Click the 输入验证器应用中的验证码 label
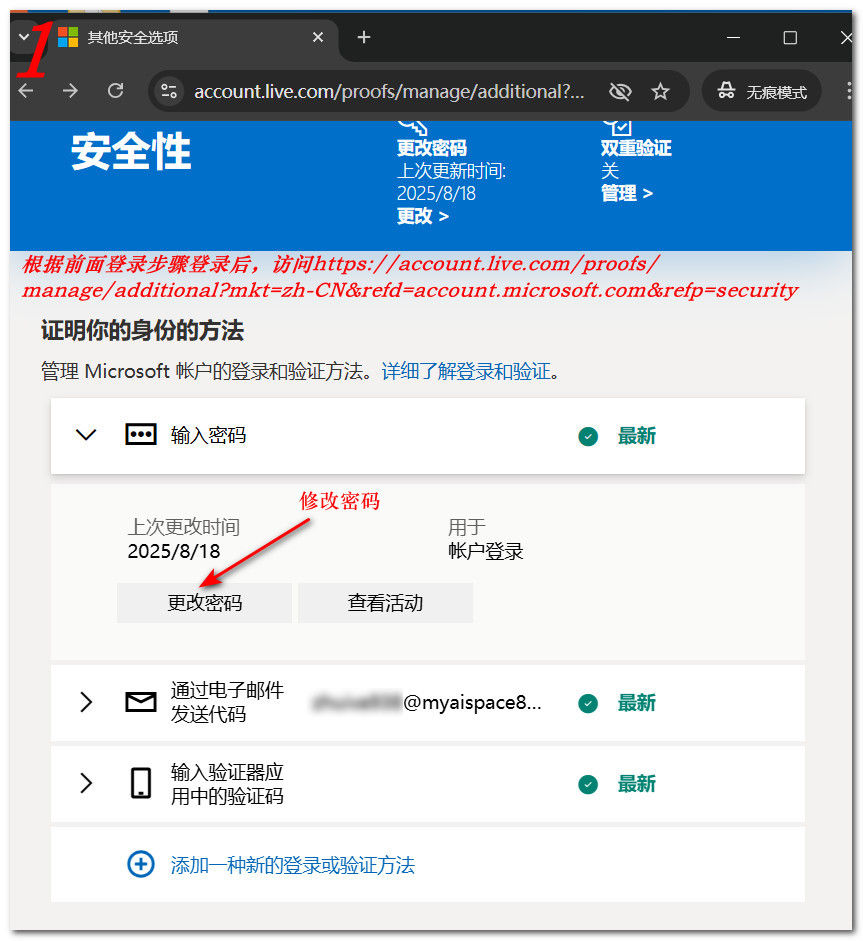The image size is (863, 941). 227,784
